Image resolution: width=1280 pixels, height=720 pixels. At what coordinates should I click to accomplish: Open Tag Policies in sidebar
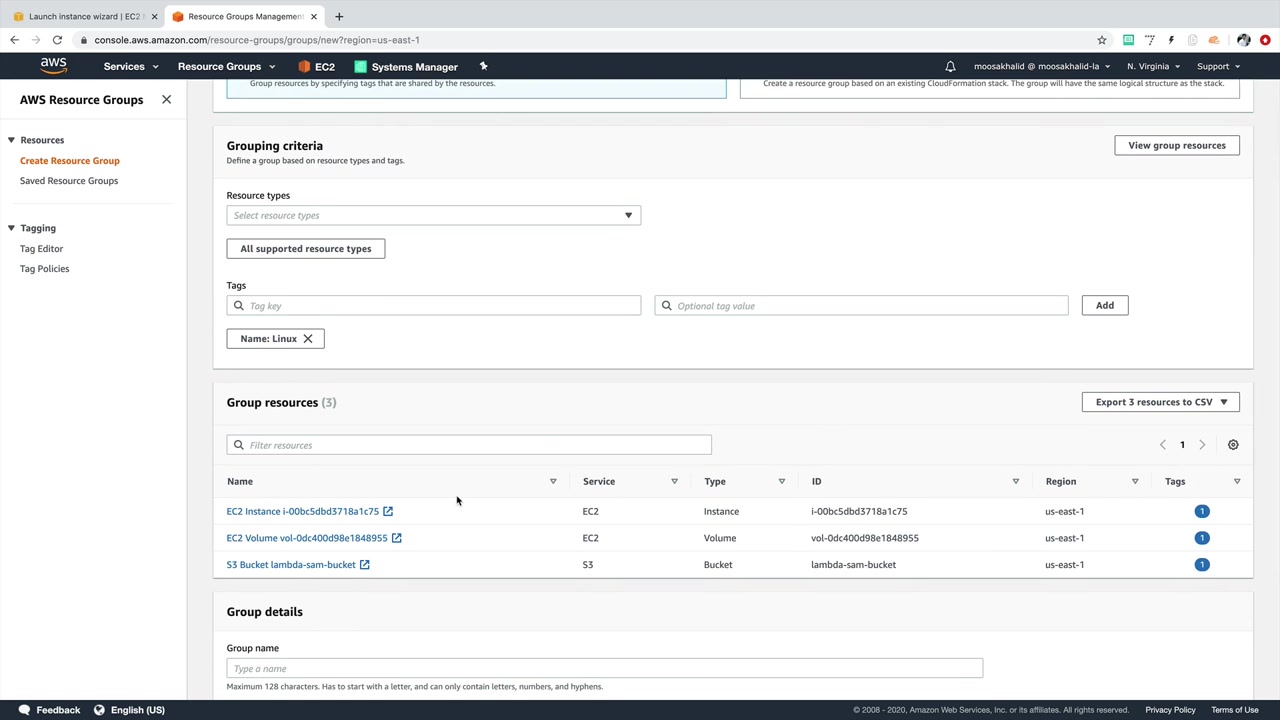click(45, 269)
